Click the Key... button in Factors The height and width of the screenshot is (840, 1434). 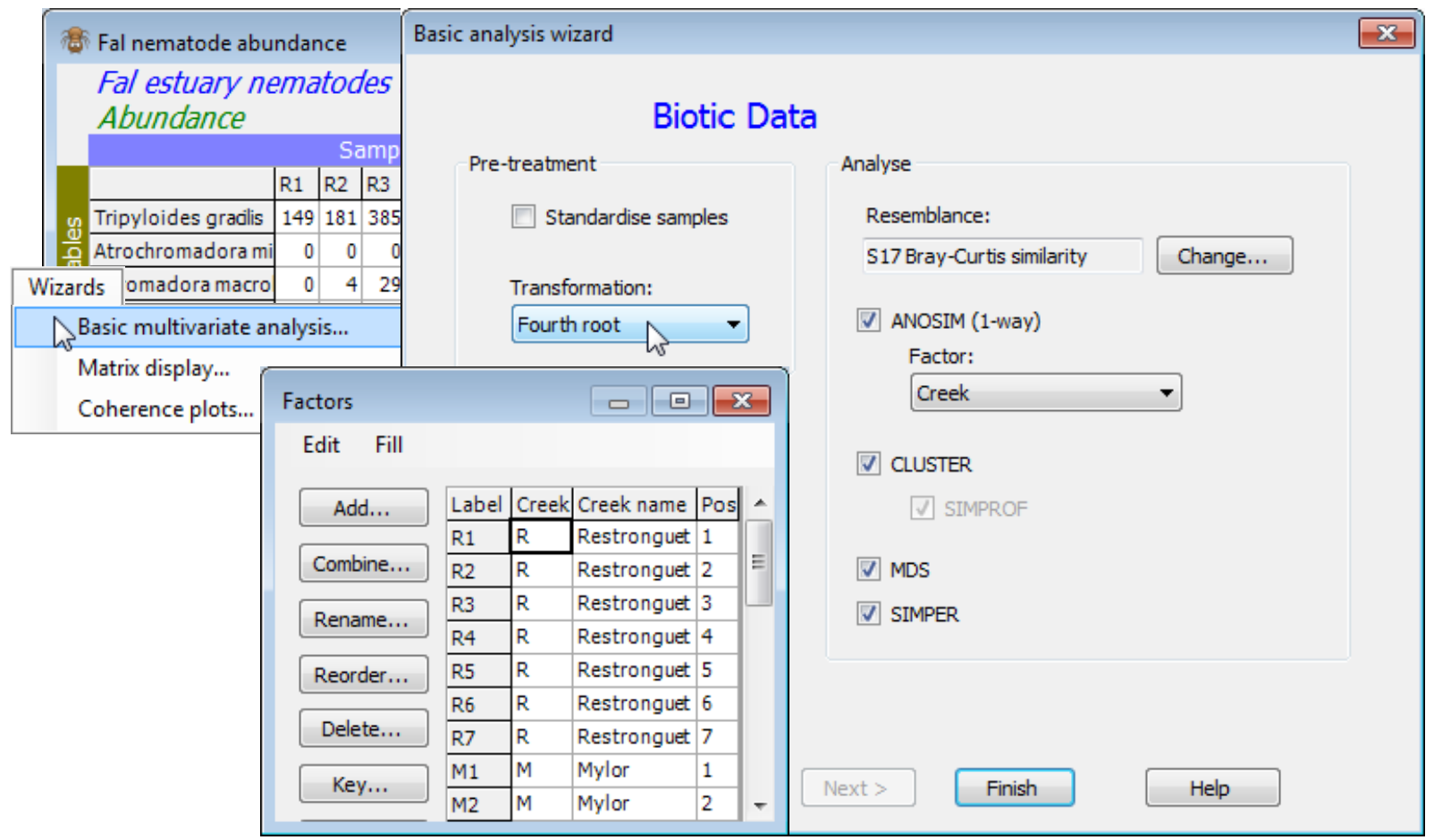point(363,785)
